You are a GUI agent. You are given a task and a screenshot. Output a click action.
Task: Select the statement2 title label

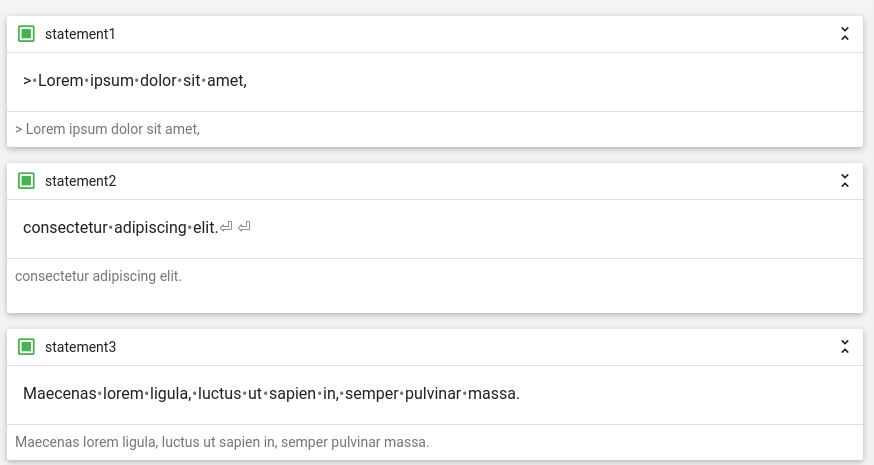pyautogui.click(x=81, y=181)
